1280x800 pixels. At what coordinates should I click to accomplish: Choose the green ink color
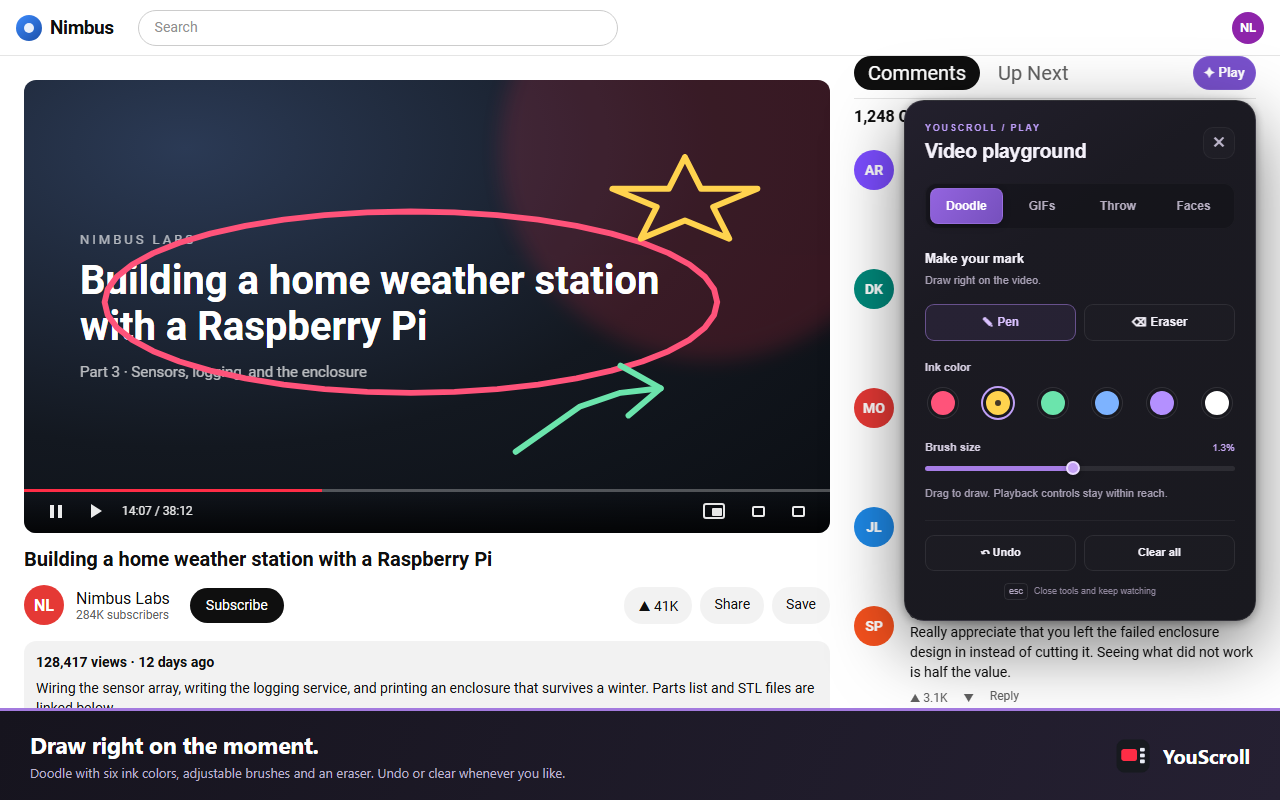coord(1053,403)
